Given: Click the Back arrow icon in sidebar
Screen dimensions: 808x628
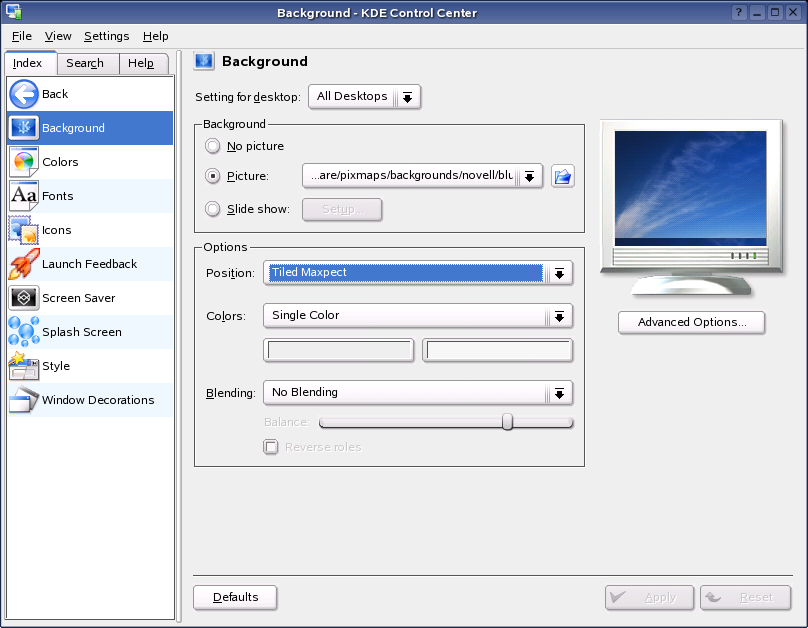Looking at the screenshot, I should pos(24,94).
